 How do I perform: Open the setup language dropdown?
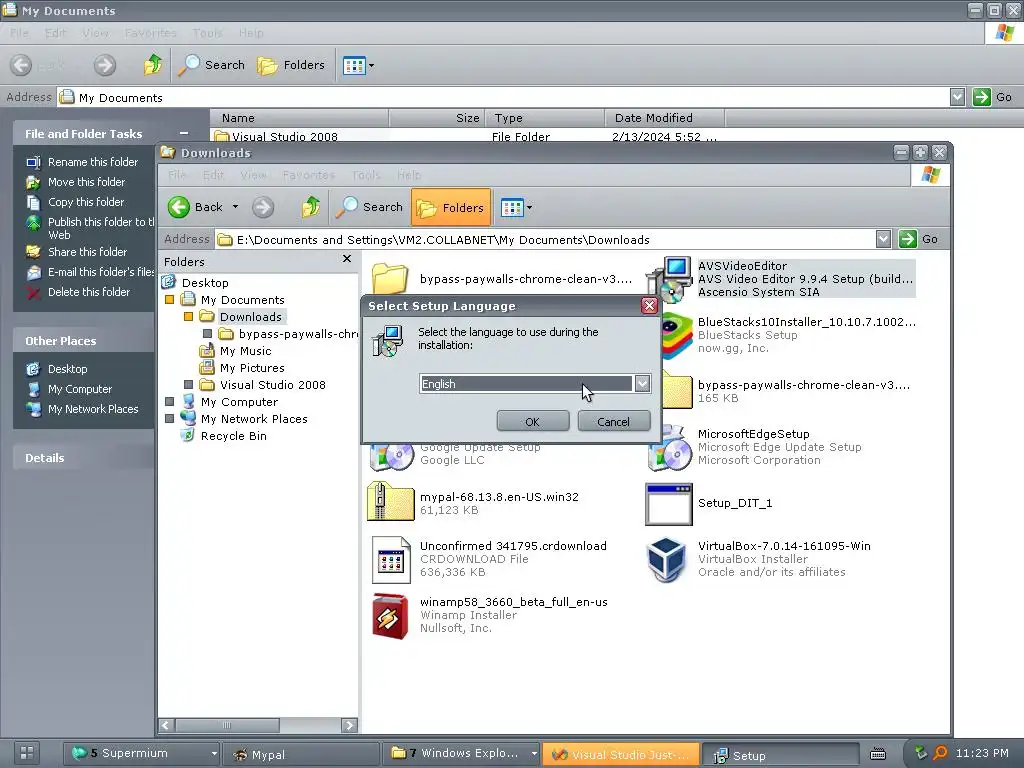(x=642, y=384)
